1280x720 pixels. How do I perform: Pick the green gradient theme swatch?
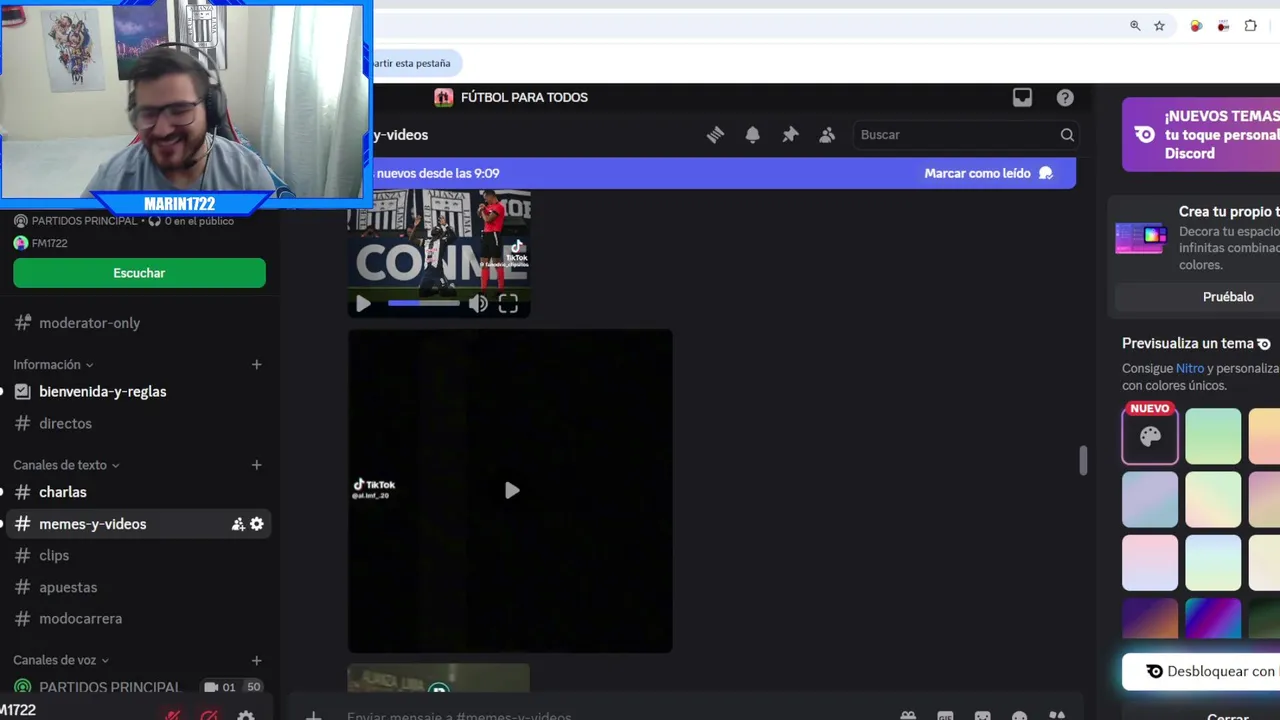pyautogui.click(x=1213, y=436)
